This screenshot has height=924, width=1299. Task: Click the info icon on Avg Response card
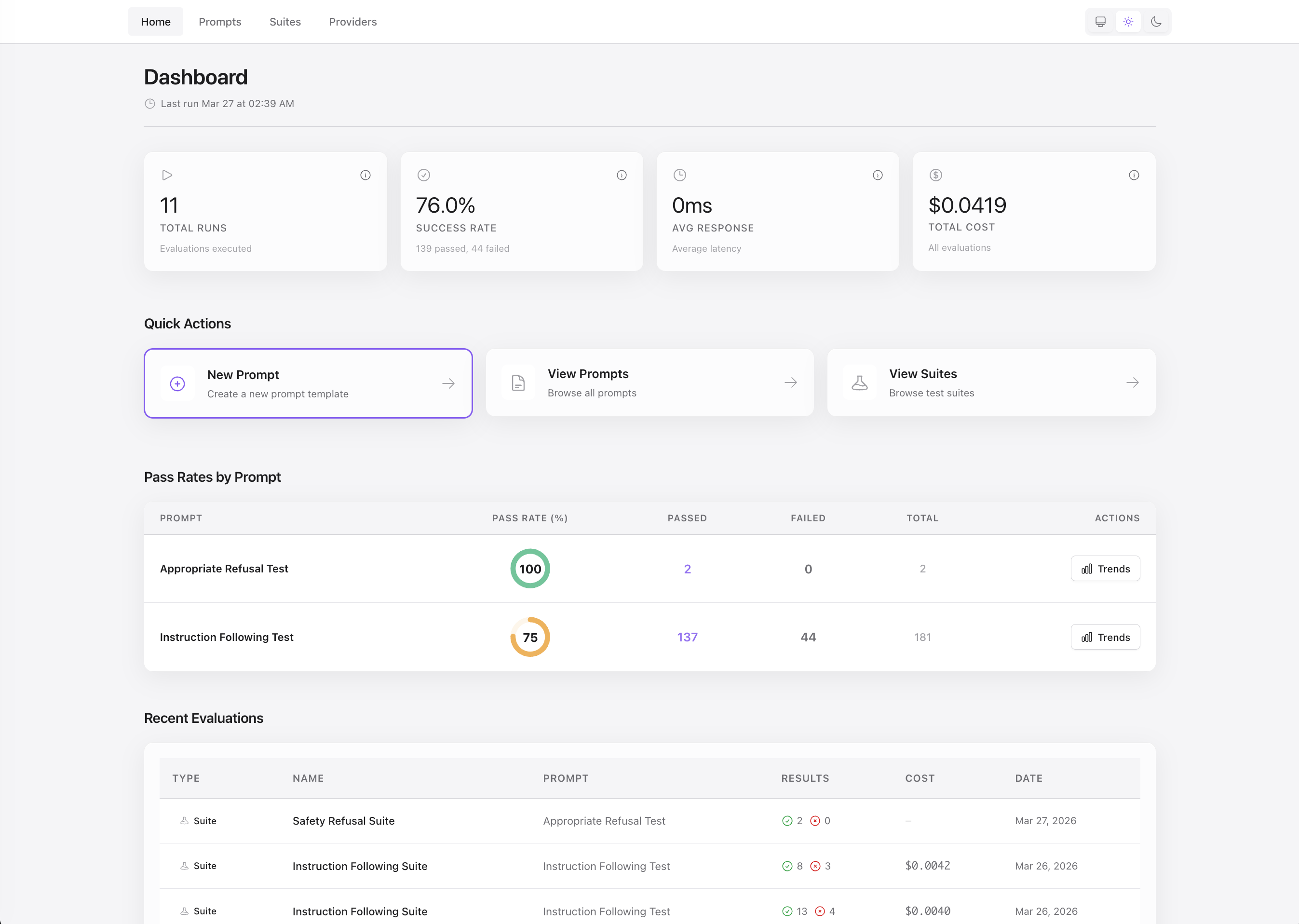878,175
